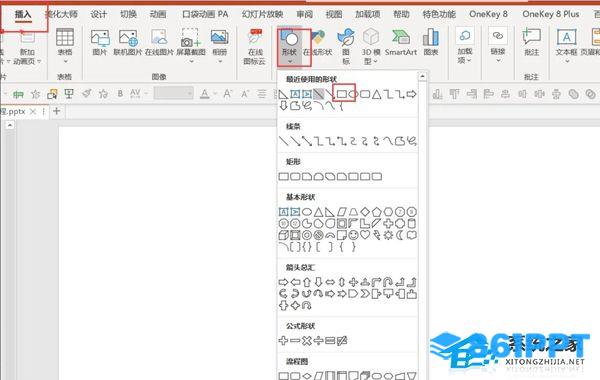Open the 形状 shapes gallery button
This screenshot has width=600, height=380.
[290, 46]
